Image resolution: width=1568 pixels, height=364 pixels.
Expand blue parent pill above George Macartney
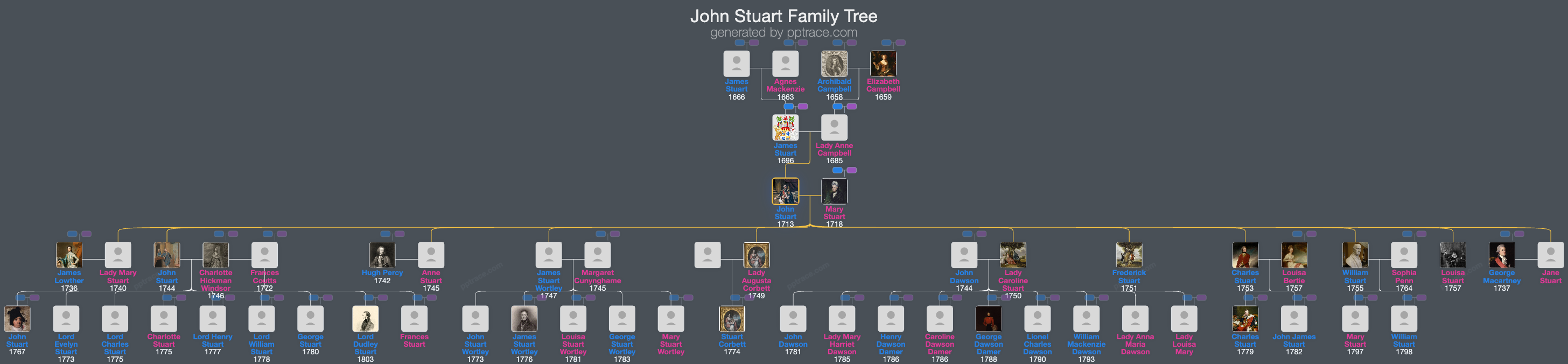(x=1506, y=234)
